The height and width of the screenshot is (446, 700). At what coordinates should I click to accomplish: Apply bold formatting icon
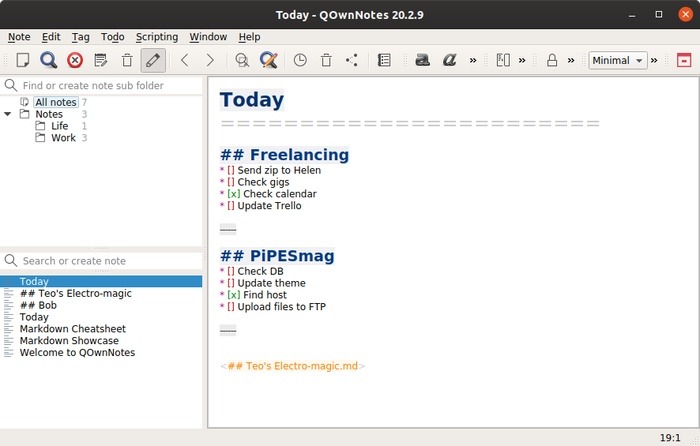[422, 60]
